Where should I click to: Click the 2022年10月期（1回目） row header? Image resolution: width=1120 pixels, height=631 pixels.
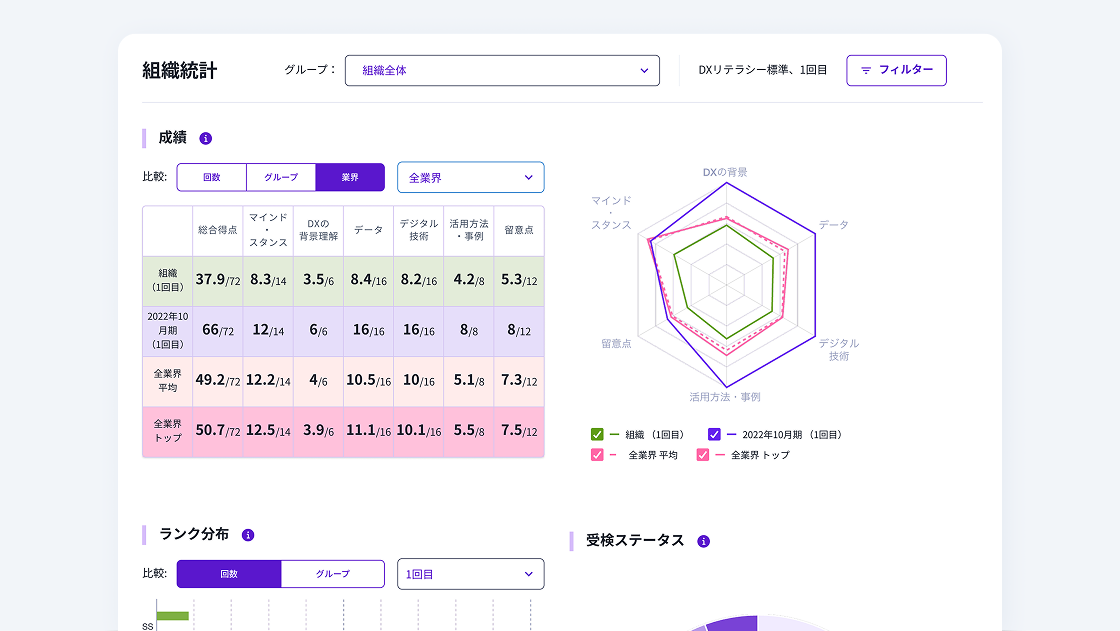pos(168,331)
